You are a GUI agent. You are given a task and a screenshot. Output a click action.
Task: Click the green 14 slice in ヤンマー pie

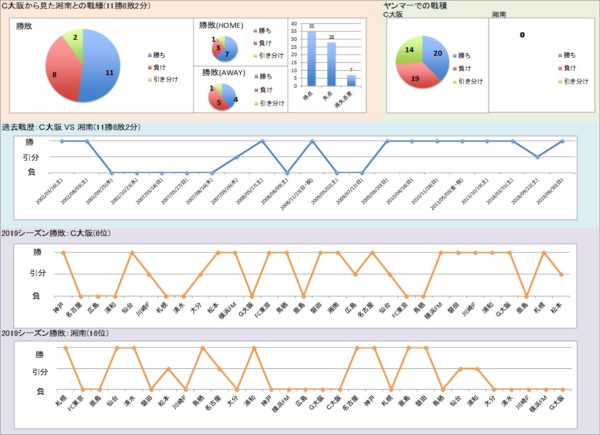412,50
